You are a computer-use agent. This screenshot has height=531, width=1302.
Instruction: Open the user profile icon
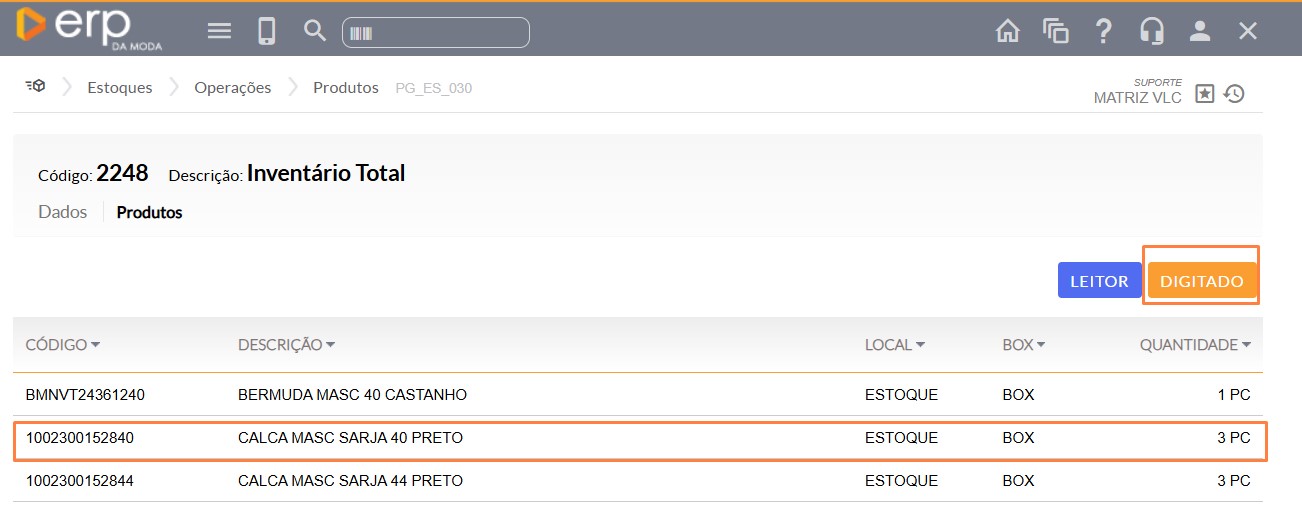[x=1200, y=31]
